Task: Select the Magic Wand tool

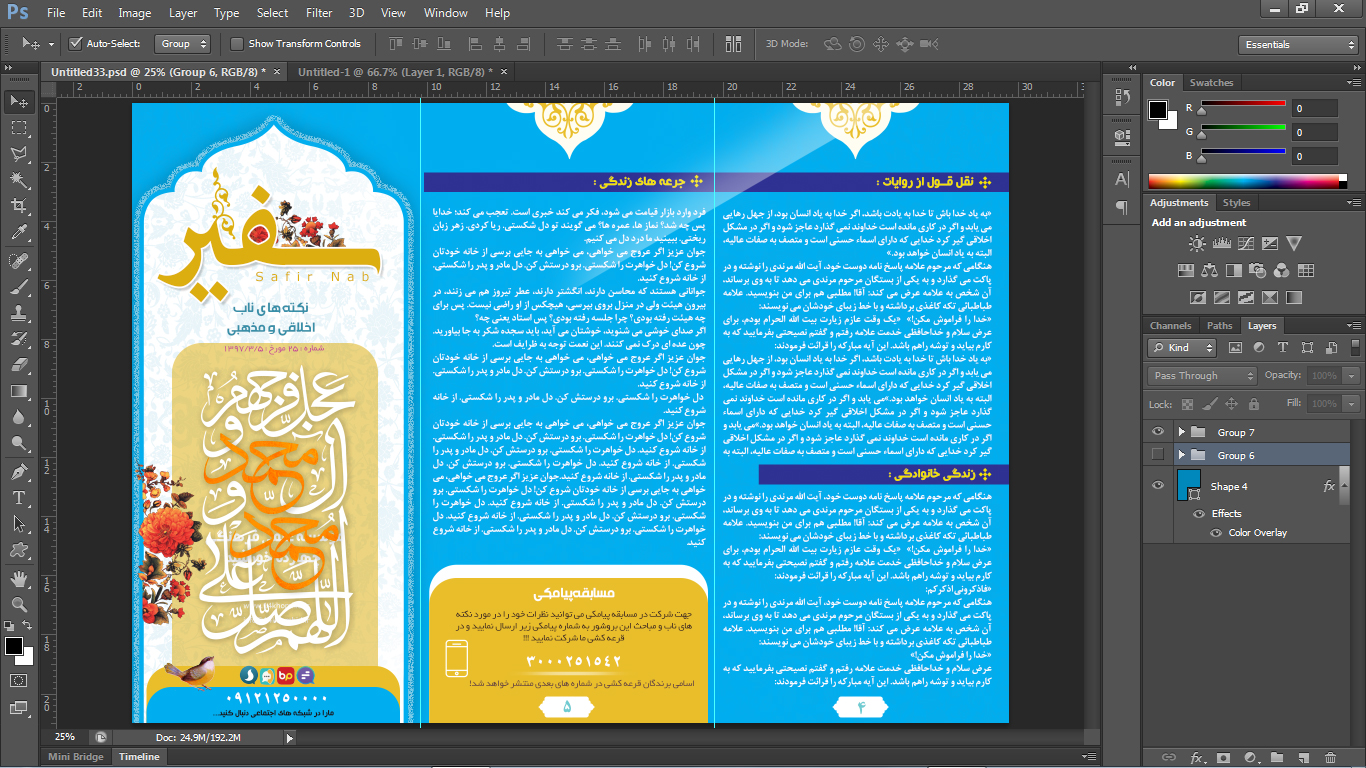Action: coord(19,180)
